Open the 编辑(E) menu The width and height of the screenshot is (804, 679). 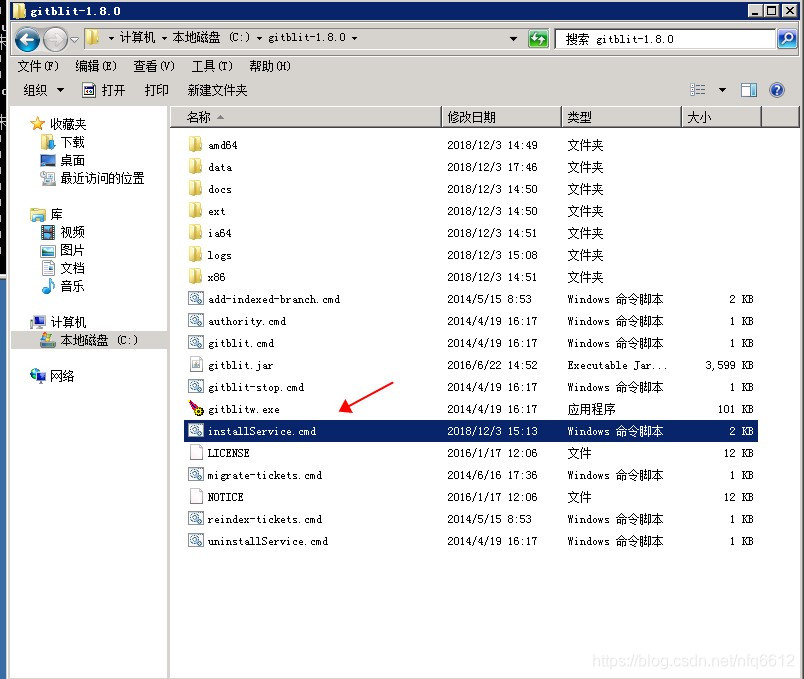coord(96,66)
